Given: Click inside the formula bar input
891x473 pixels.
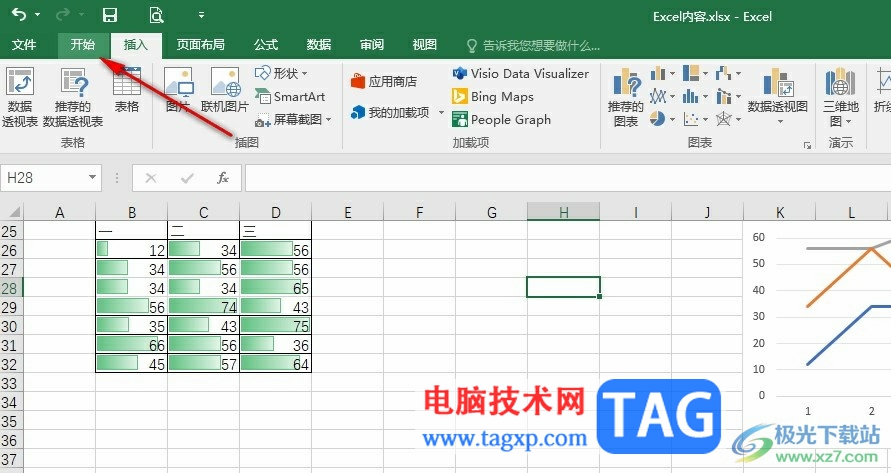Looking at the screenshot, I should pos(568,178).
